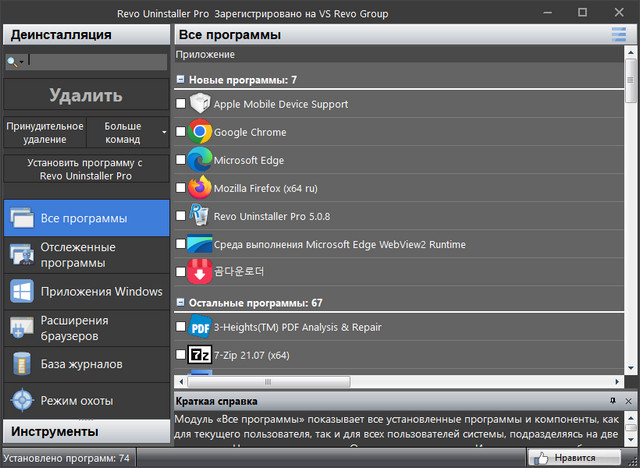Click into the program search field
The height and width of the screenshot is (468, 640).
pos(95,61)
